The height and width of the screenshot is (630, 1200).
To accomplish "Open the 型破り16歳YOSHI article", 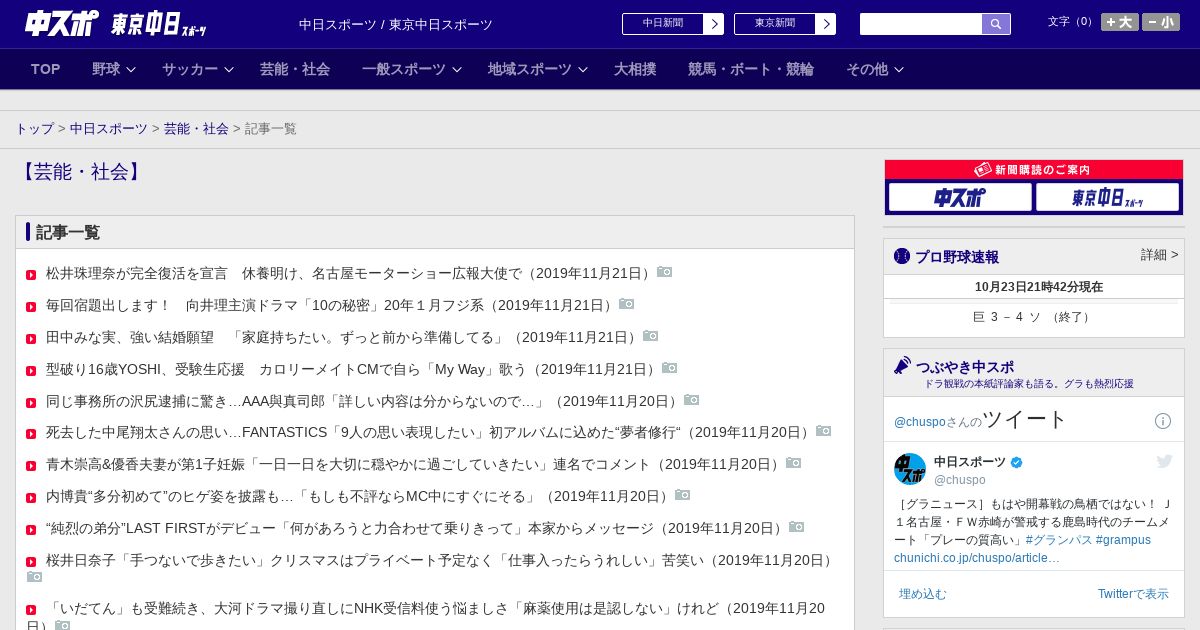I will [x=352, y=369].
